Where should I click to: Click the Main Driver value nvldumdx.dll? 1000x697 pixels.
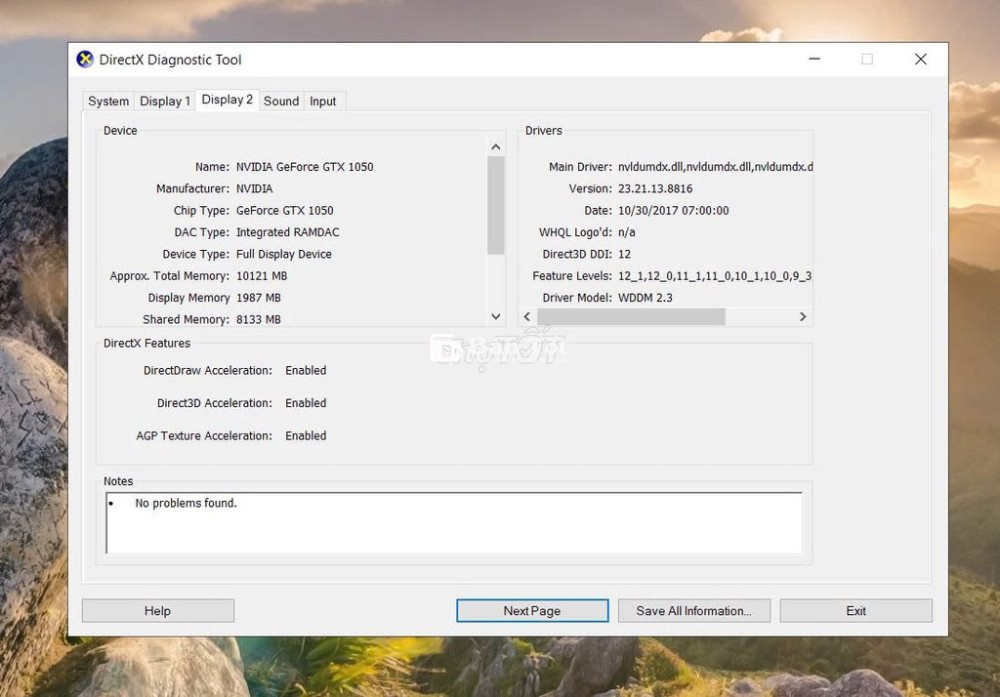point(716,166)
